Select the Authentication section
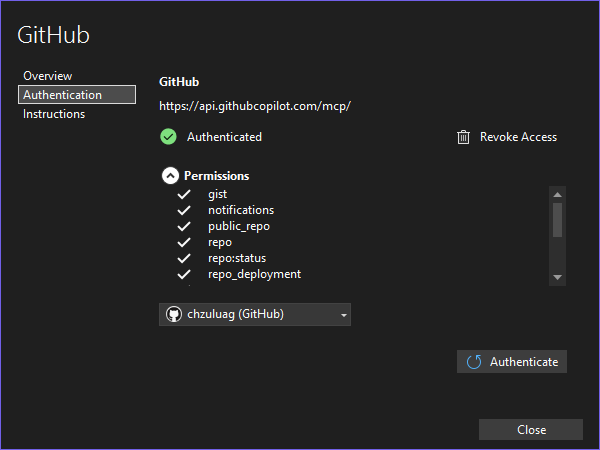600x450 pixels. (77, 95)
